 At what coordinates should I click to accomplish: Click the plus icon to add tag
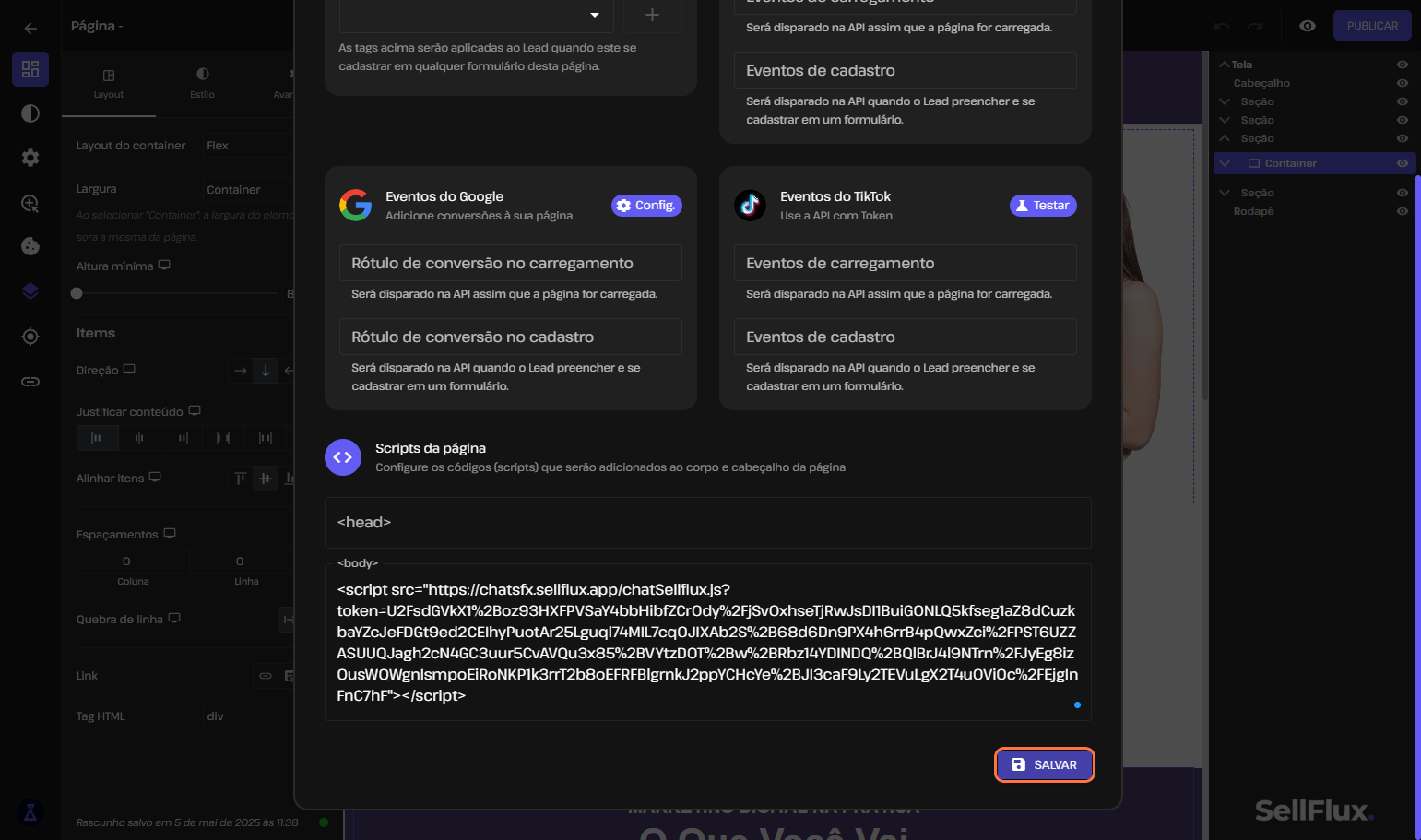[652, 15]
